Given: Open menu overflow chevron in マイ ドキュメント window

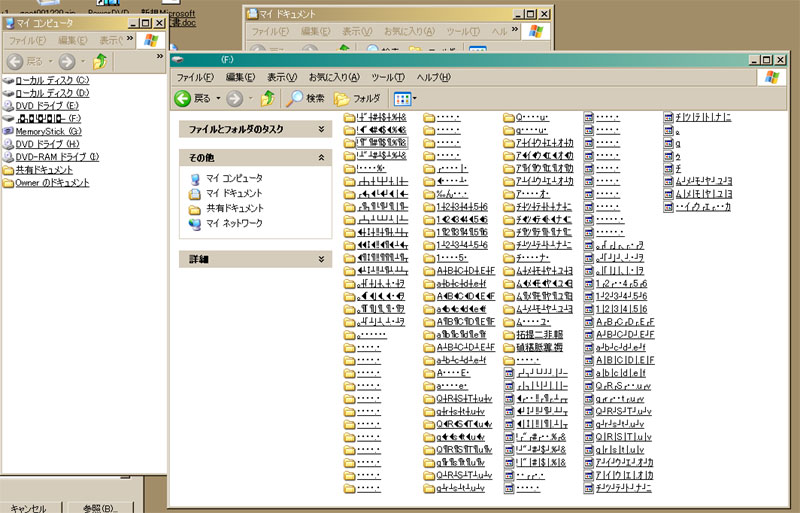Looking at the screenshot, I should [515, 30].
